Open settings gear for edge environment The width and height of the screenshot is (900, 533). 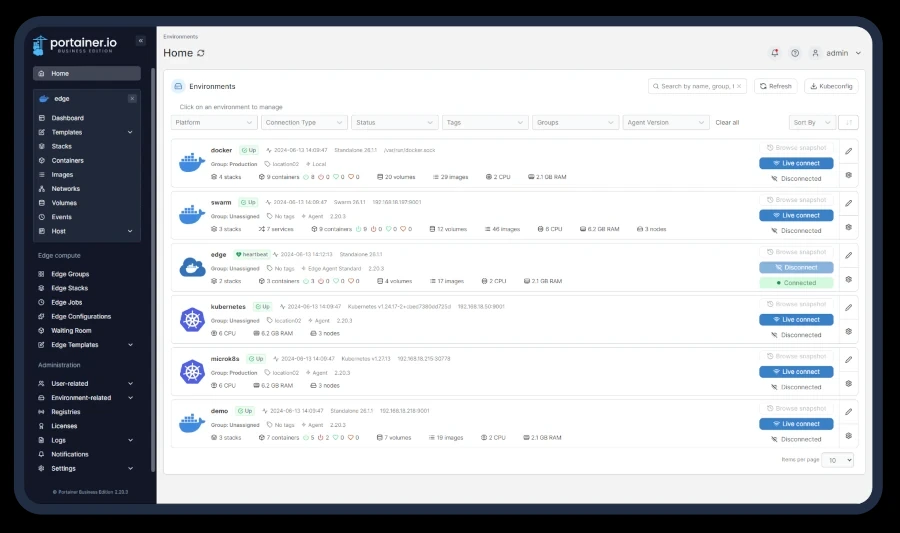(848, 279)
